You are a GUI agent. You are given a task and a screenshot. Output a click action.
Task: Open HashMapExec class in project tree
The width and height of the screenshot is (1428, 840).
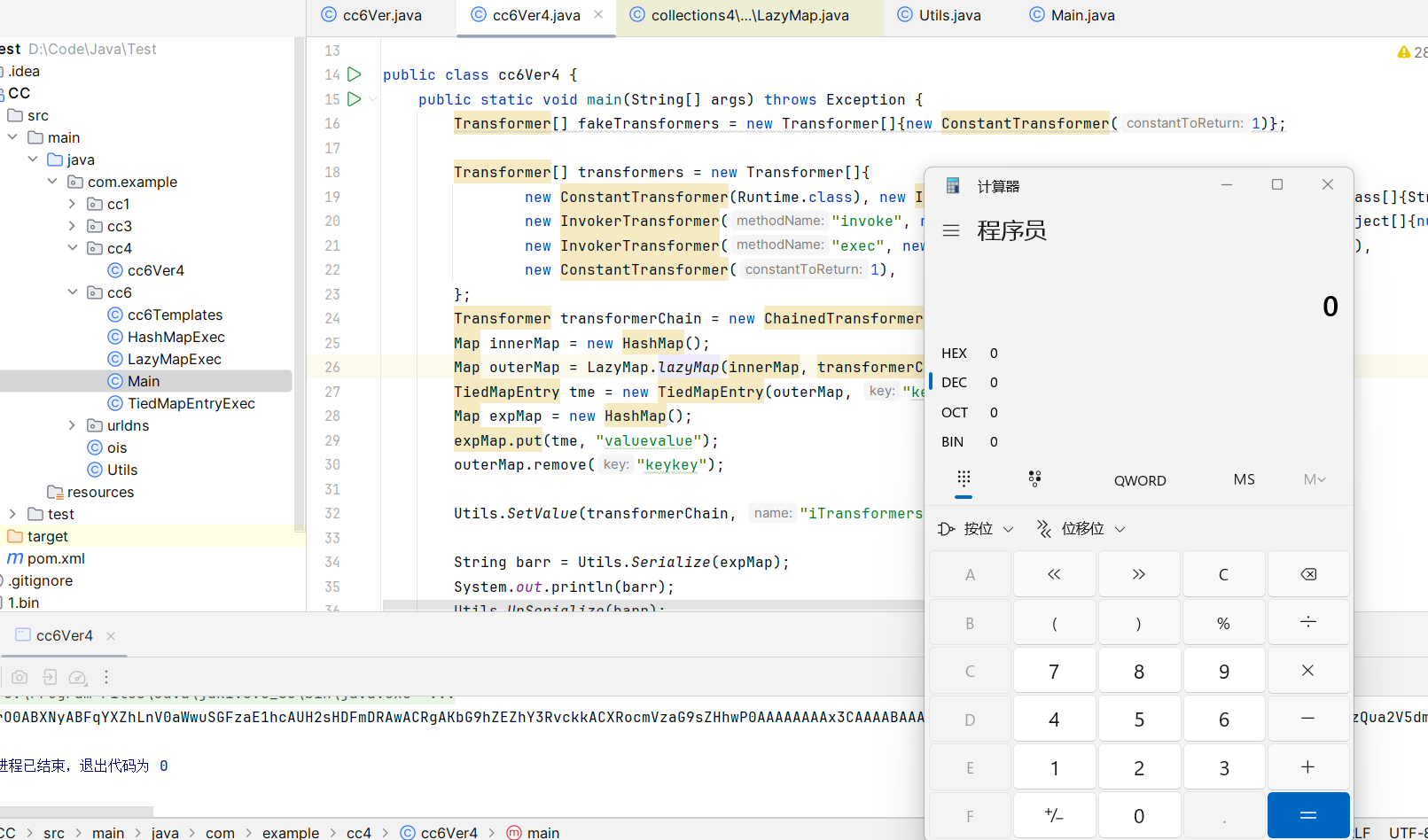176,337
